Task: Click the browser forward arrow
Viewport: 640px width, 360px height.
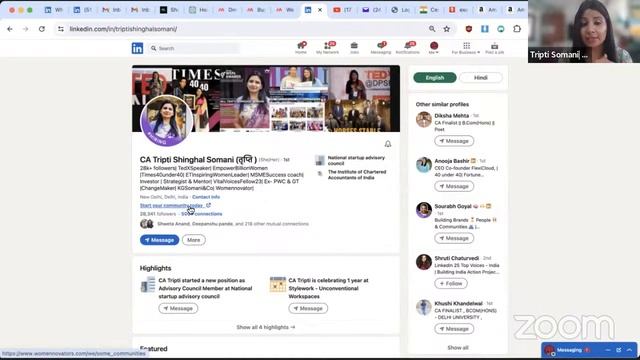Action: pyautogui.click(x=25, y=29)
